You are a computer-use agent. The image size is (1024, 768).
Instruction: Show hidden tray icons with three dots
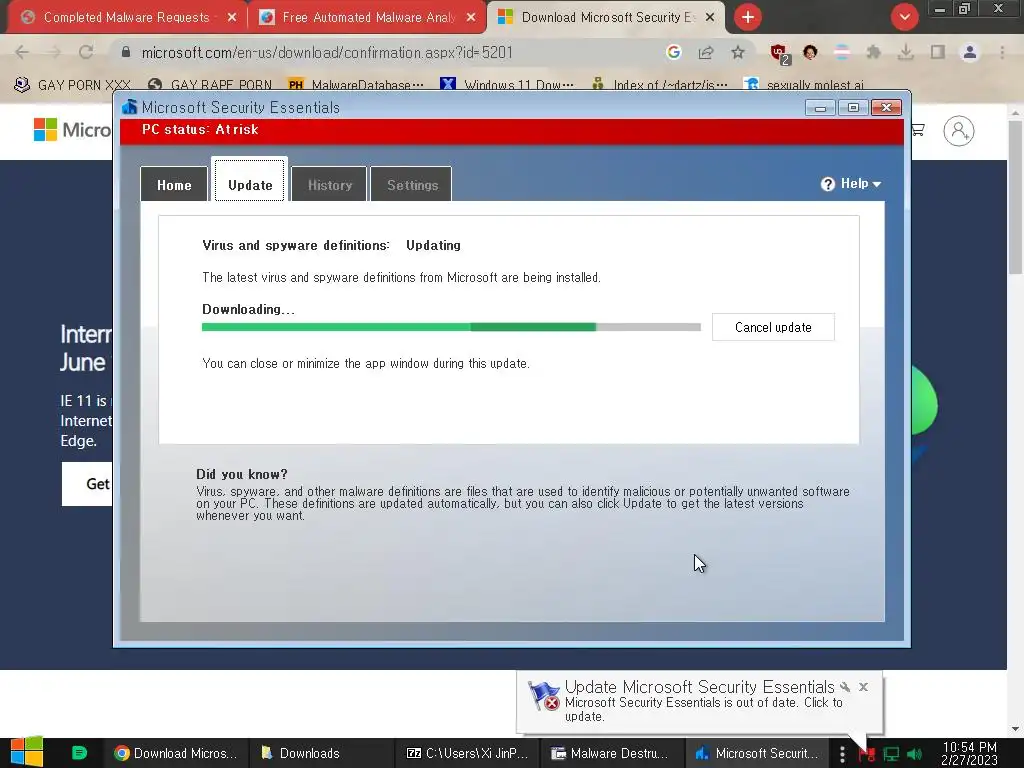(x=842, y=754)
